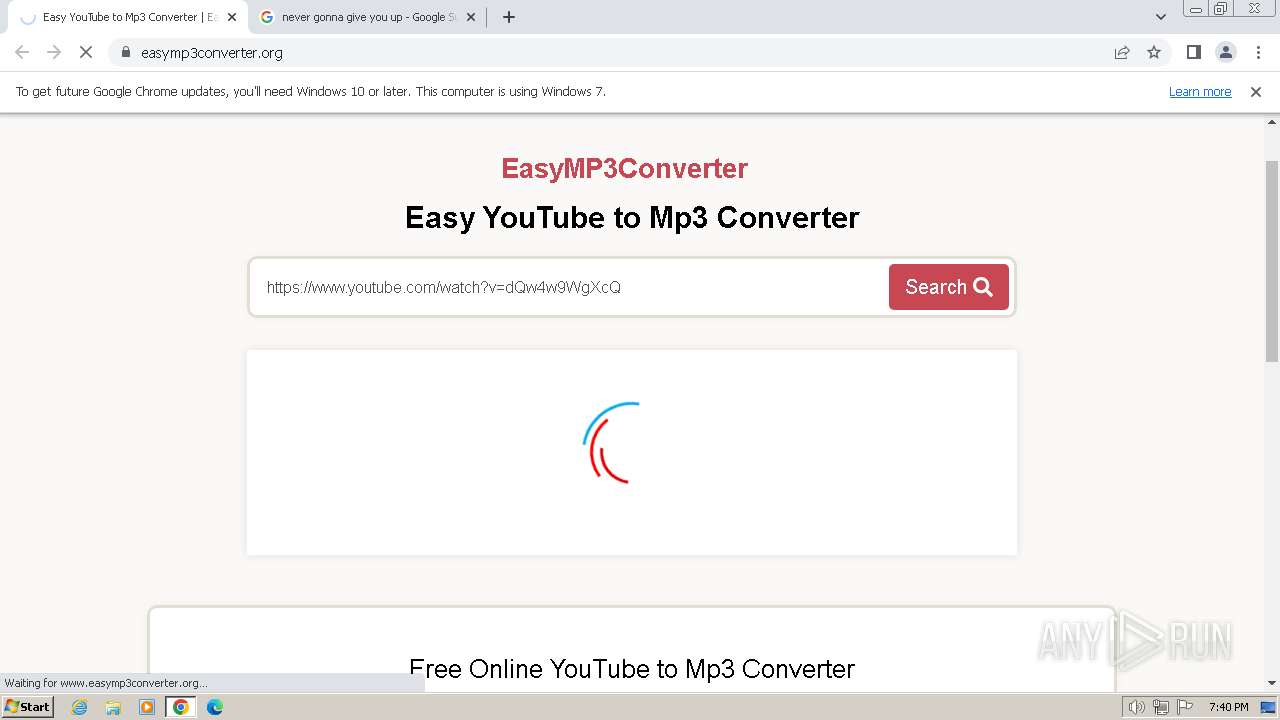Open the network tray icon

point(1161,707)
